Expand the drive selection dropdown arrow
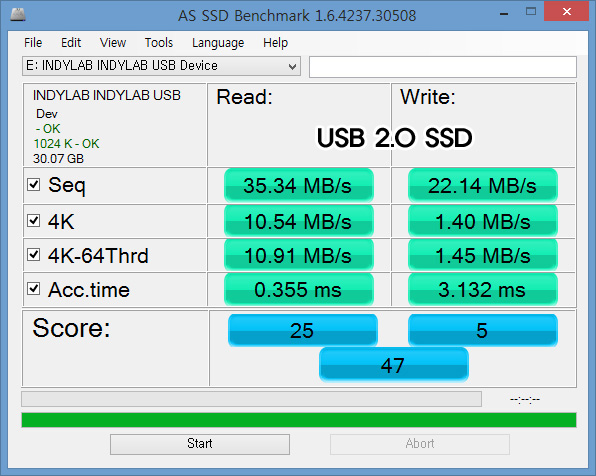The width and height of the screenshot is (596, 476). click(x=292, y=67)
